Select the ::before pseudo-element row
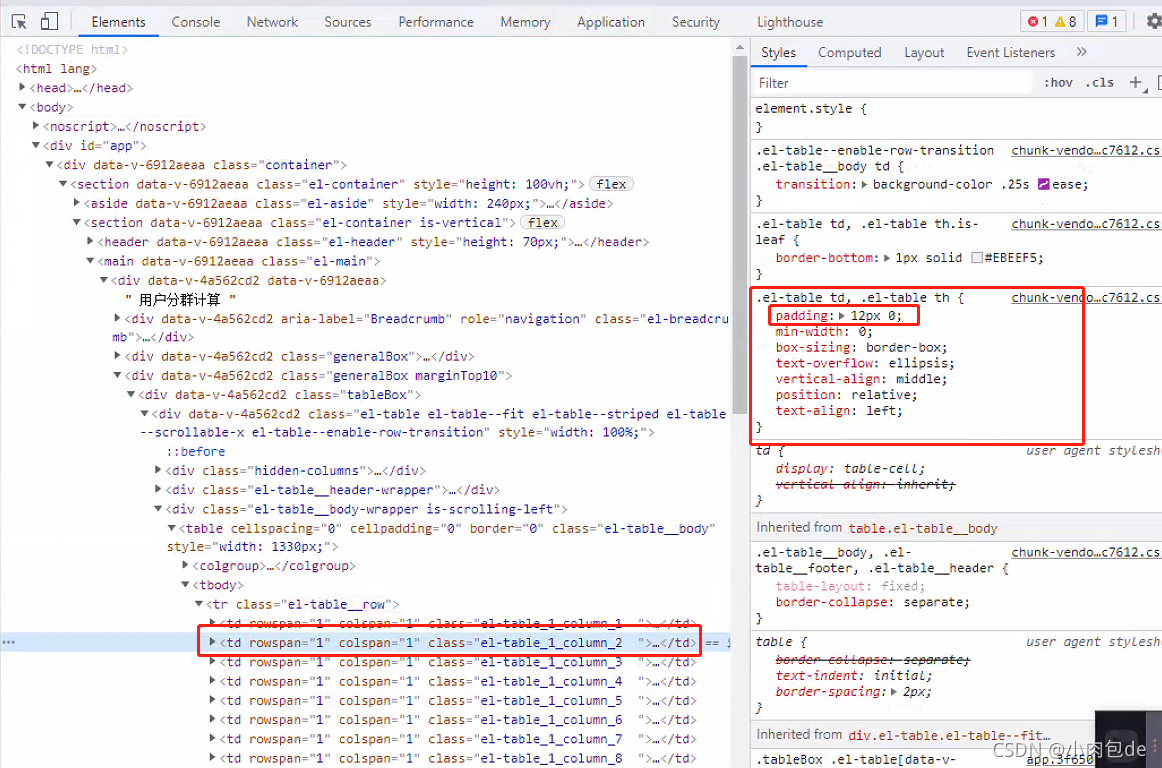 (196, 451)
